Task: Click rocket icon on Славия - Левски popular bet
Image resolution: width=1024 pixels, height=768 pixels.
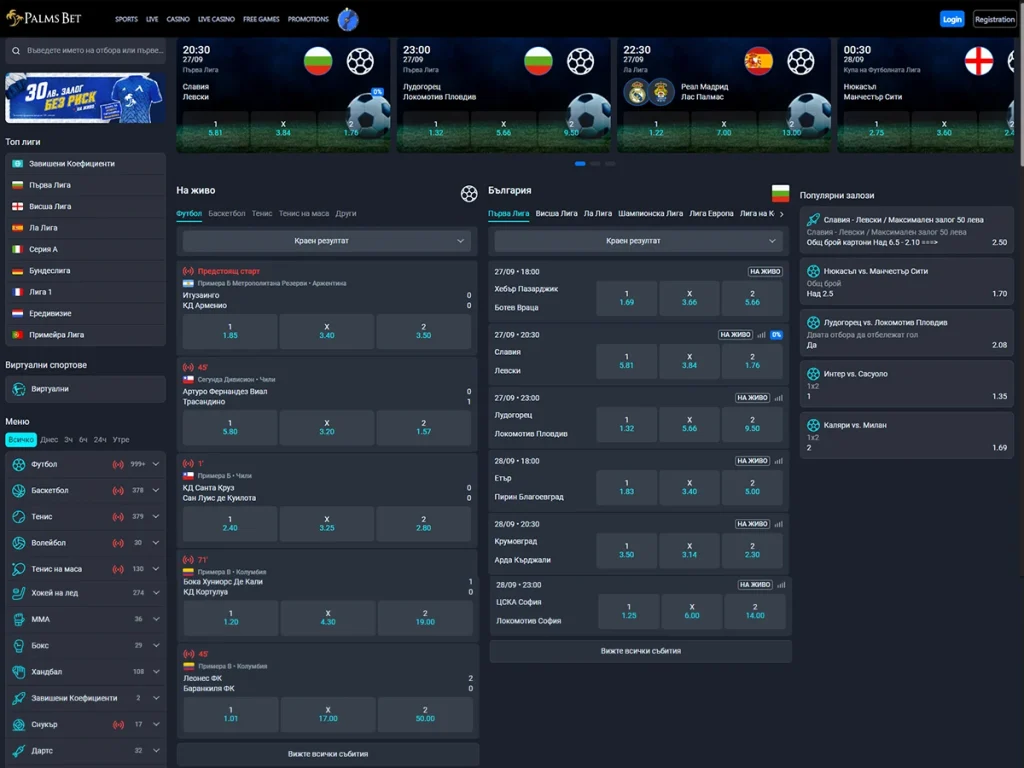Action: coord(813,219)
